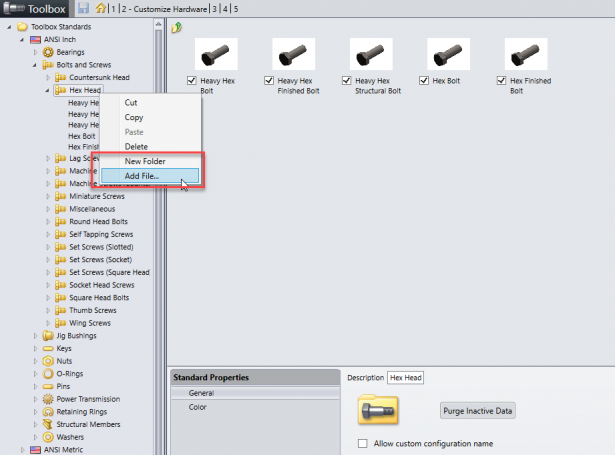
Task: Select the Pins icon
Action: [x=48, y=386]
